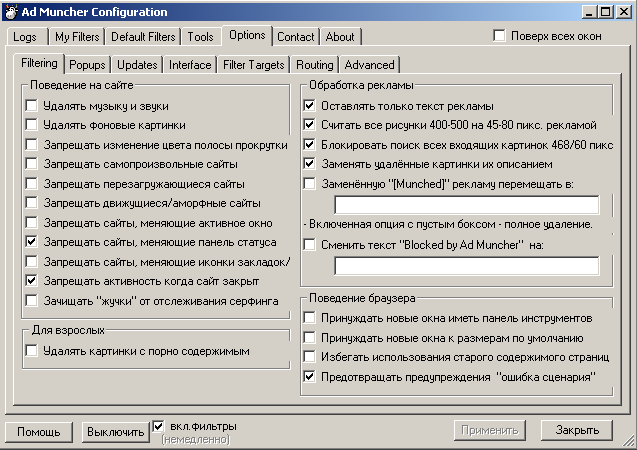Open the Logs tab
This screenshot has height=450, width=637.
click(25, 37)
